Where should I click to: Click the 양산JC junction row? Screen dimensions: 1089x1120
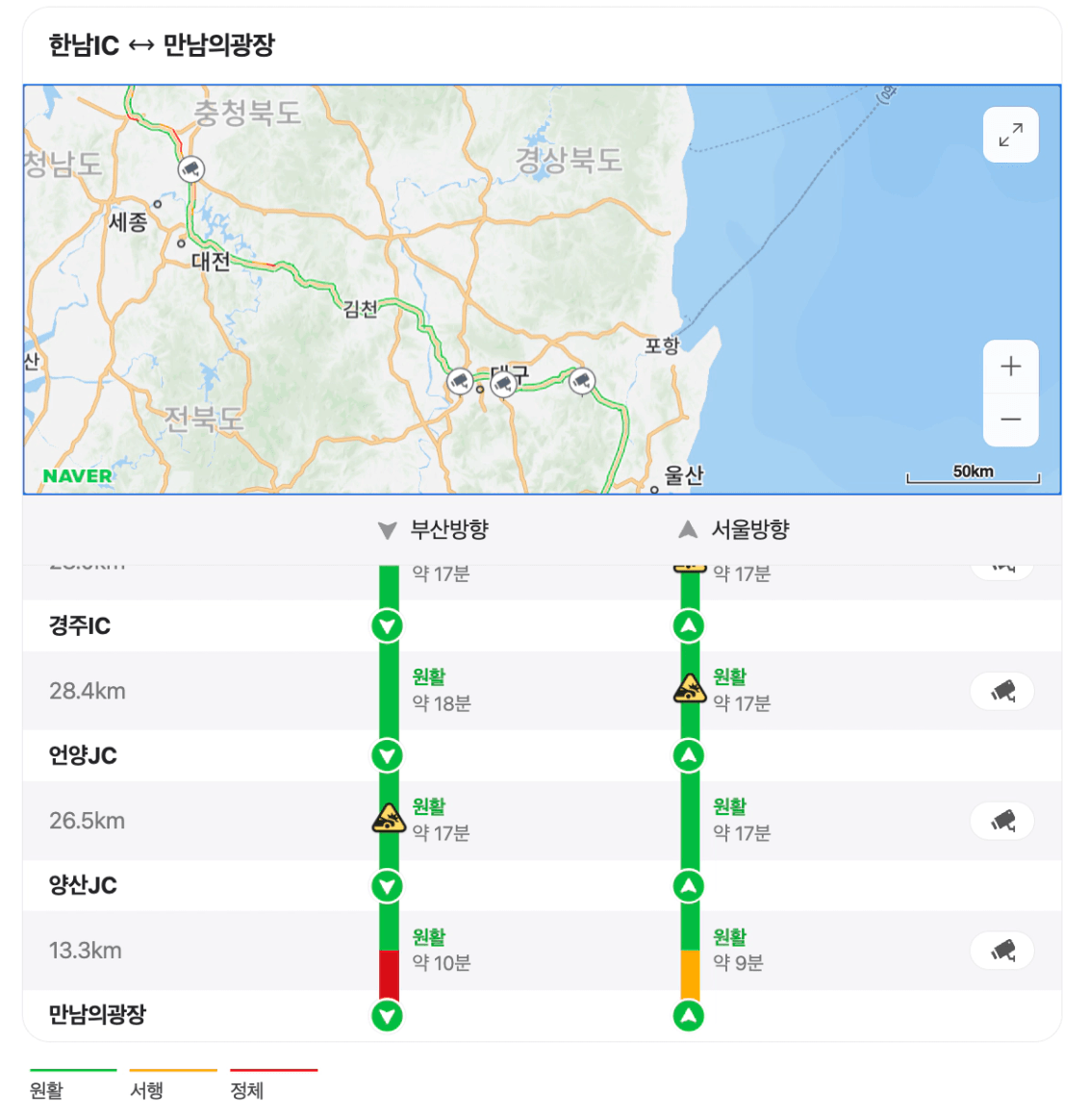[x=542, y=886]
